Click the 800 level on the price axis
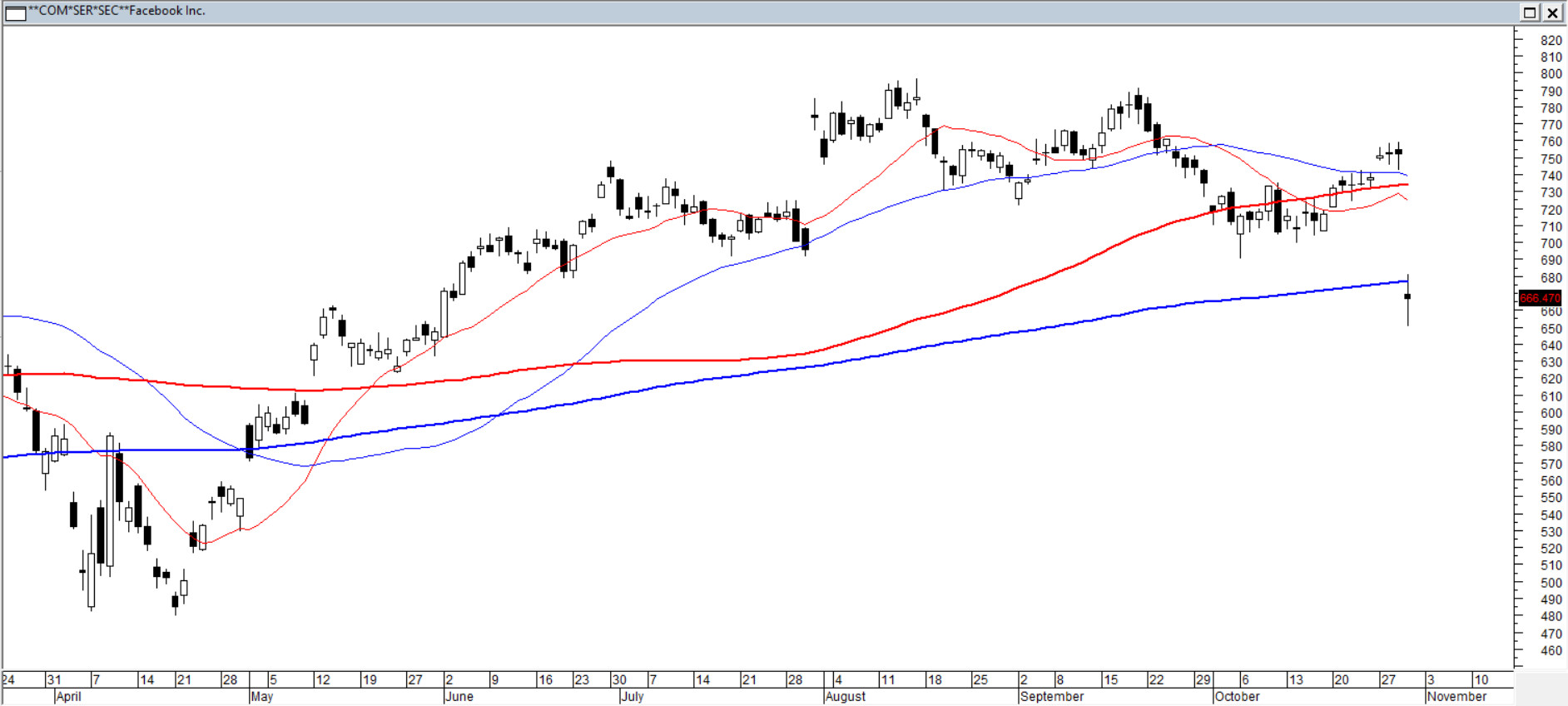 click(x=1551, y=74)
